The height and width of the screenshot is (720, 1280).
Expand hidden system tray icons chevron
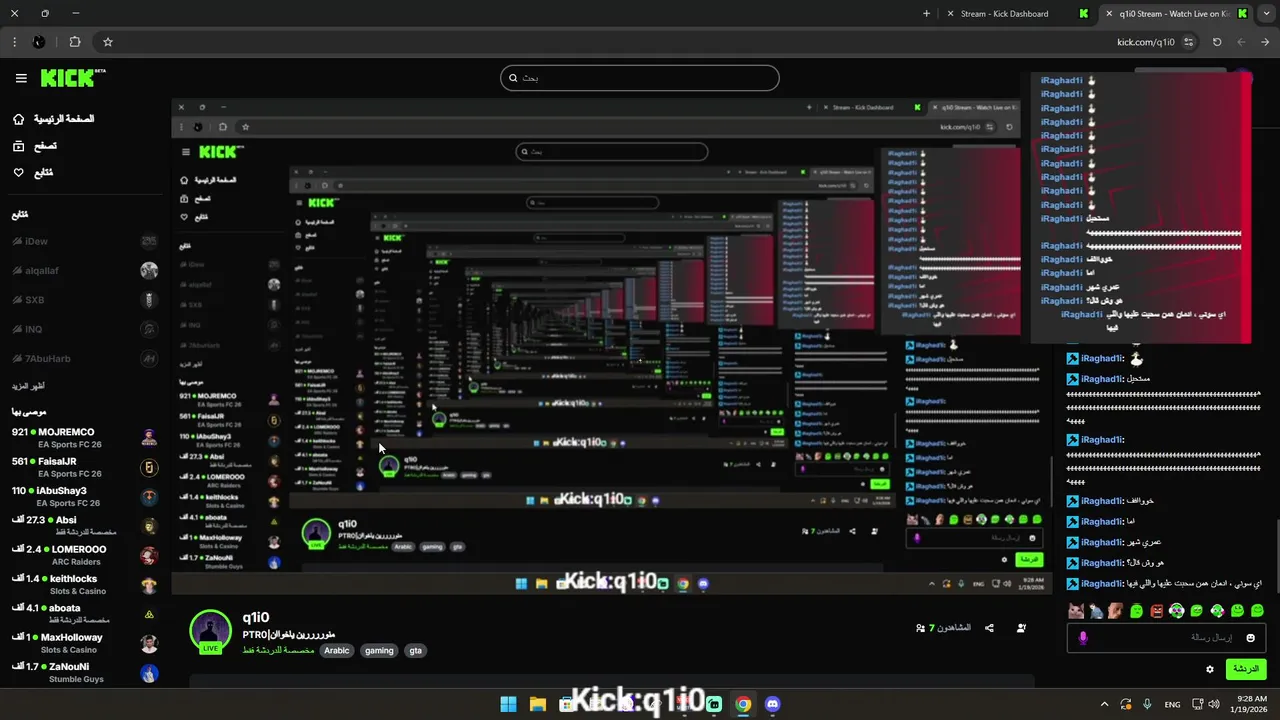click(1105, 704)
